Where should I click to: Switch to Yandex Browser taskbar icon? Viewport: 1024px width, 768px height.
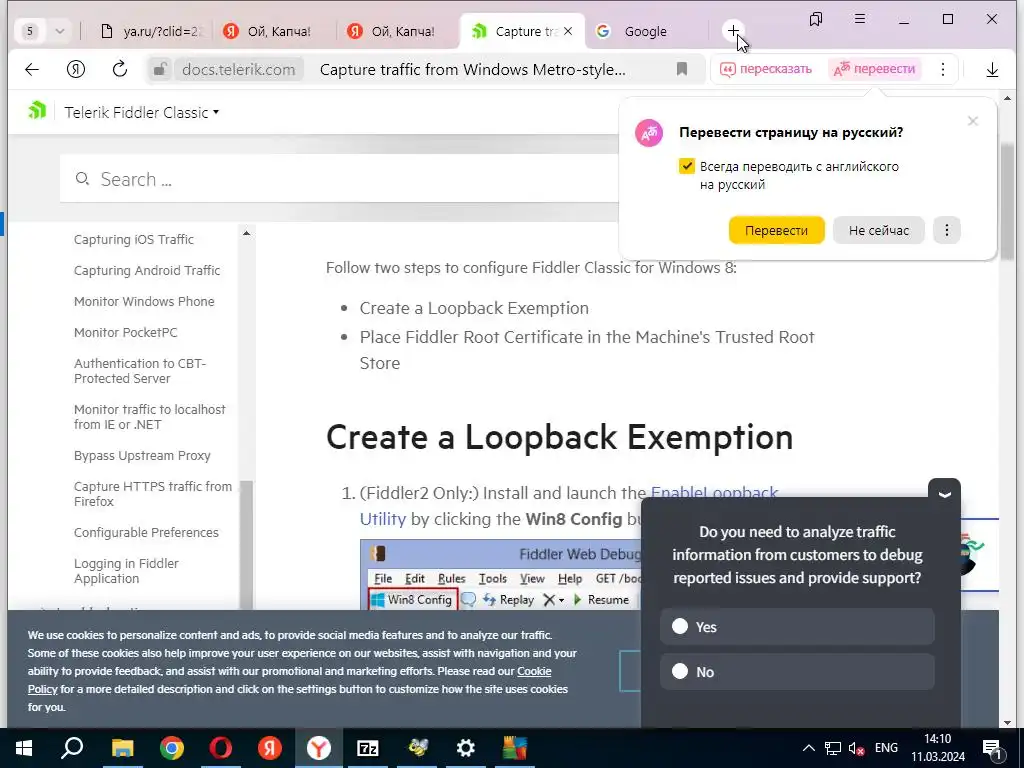click(x=319, y=748)
